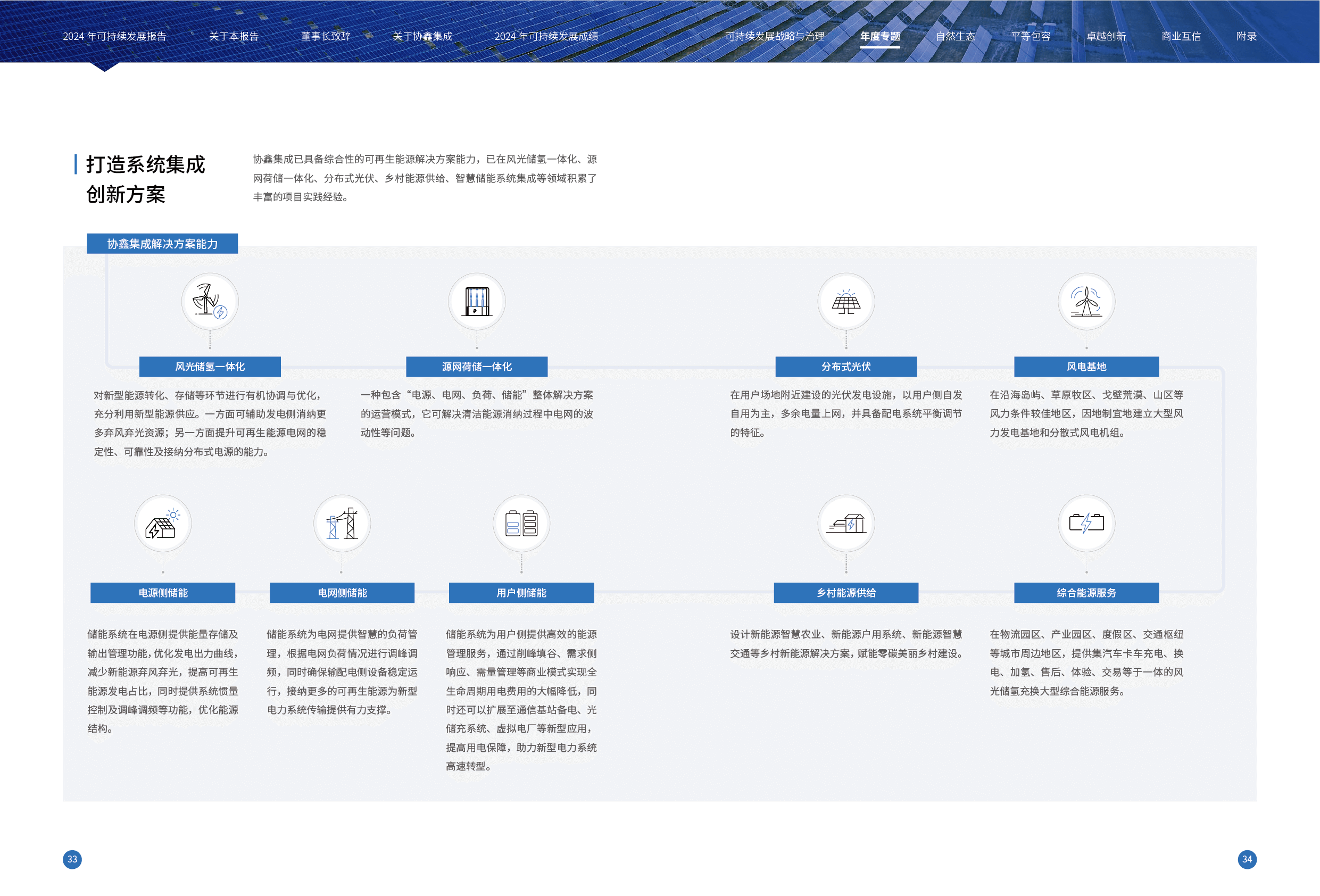
Task: Click the wind power base turbine icon
Action: (1086, 302)
